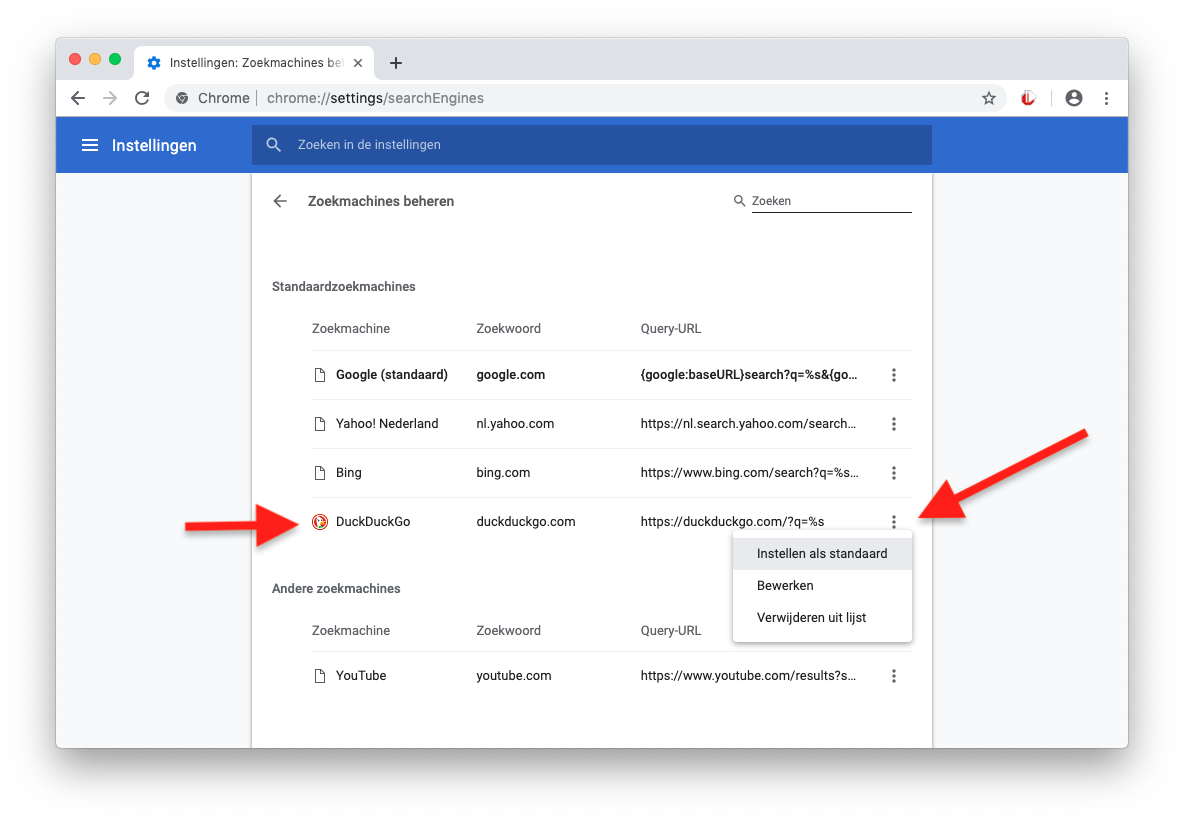1184x822 pixels.
Task: Focus the Zoeken search engines filter field
Action: click(830, 201)
